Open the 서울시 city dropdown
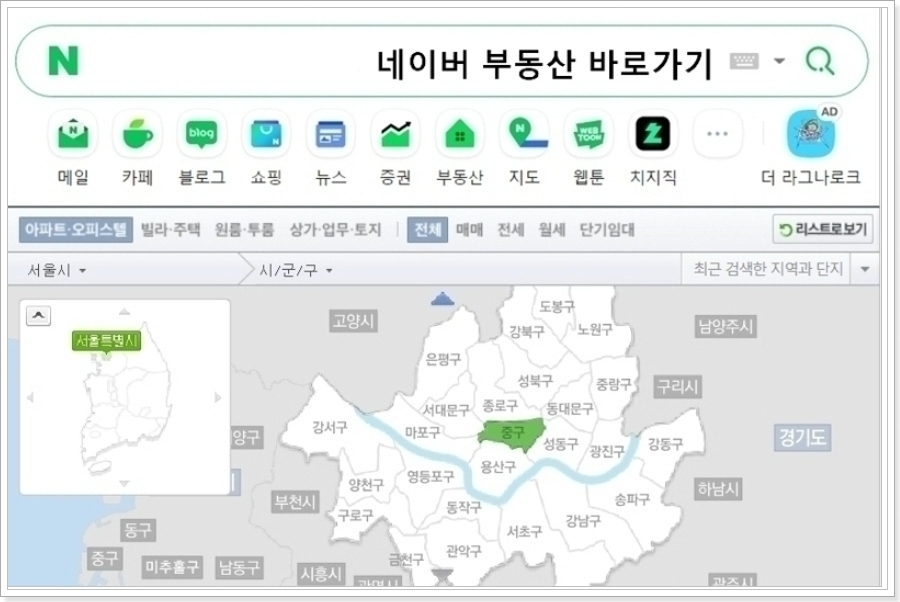The width and height of the screenshot is (900, 602). (56, 270)
